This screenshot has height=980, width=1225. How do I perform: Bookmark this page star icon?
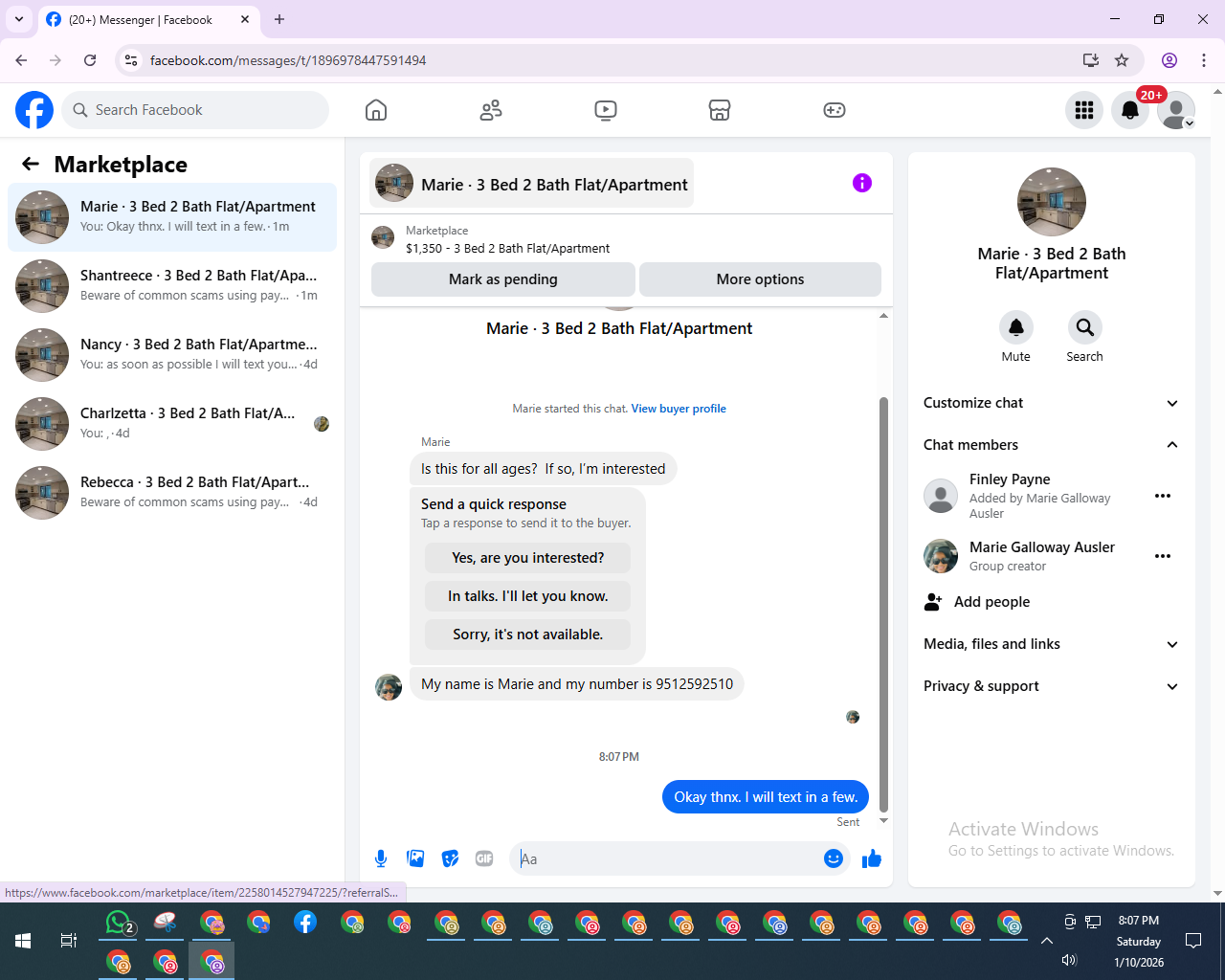point(1122,60)
